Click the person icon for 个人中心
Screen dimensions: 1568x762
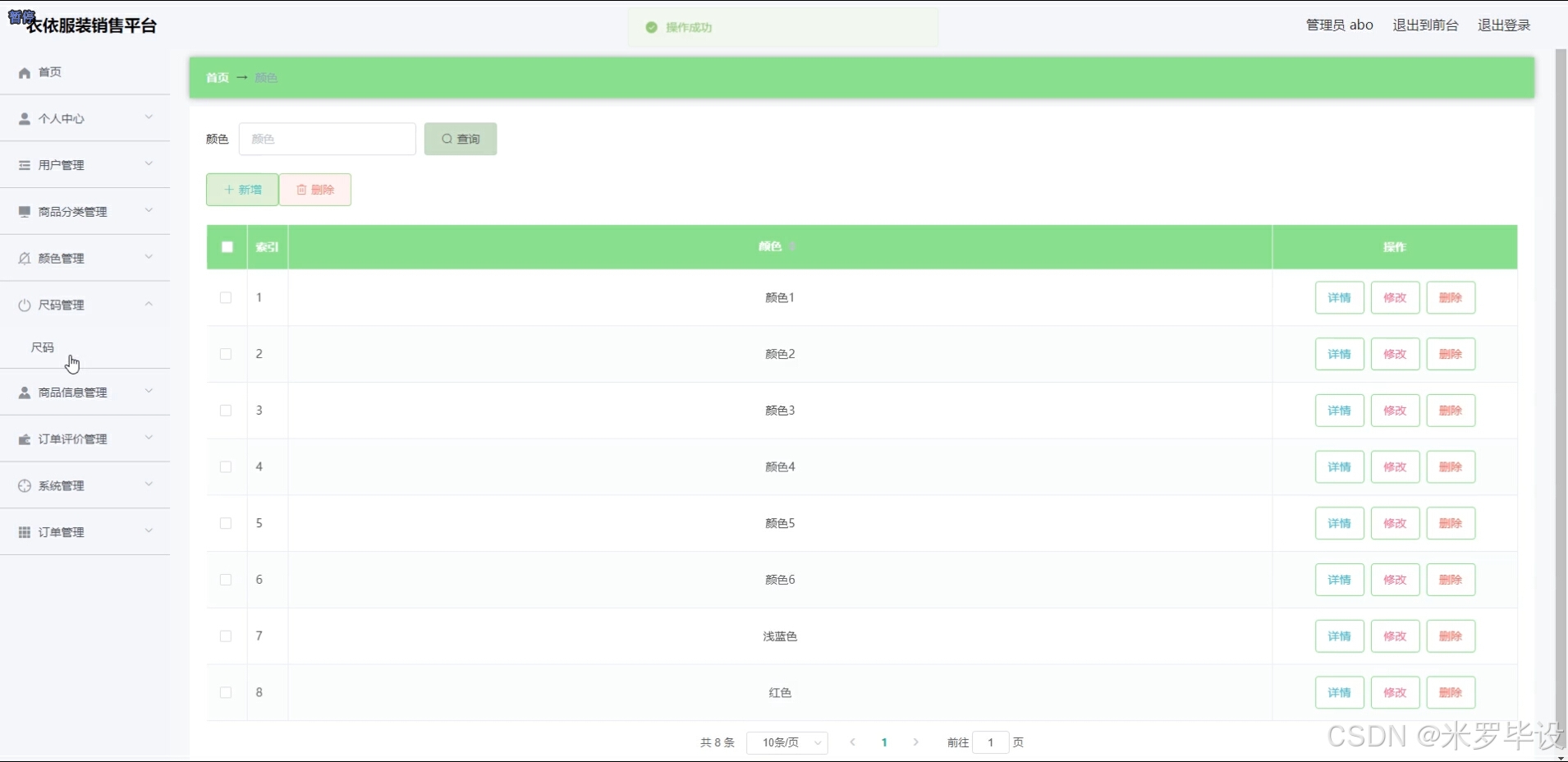pos(25,119)
